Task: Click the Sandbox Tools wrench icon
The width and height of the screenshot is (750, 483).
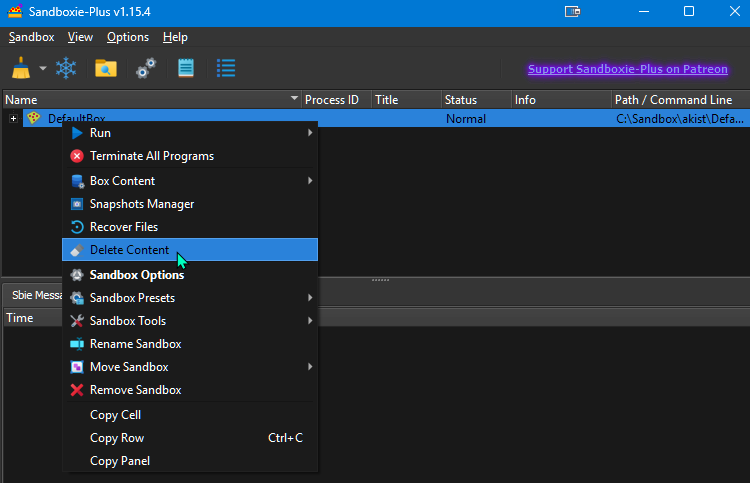Action: coord(77,321)
